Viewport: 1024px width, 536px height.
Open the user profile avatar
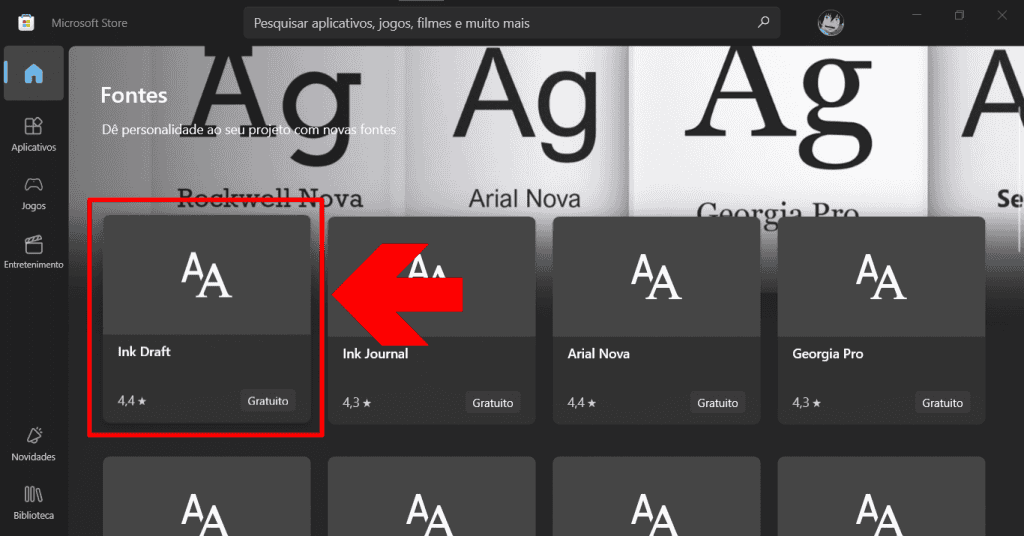pos(831,22)
